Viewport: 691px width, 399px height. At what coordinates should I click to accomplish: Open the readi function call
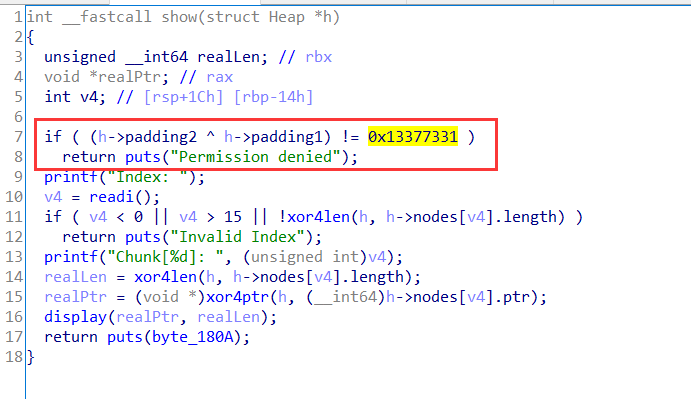click(x=111, y=197)
